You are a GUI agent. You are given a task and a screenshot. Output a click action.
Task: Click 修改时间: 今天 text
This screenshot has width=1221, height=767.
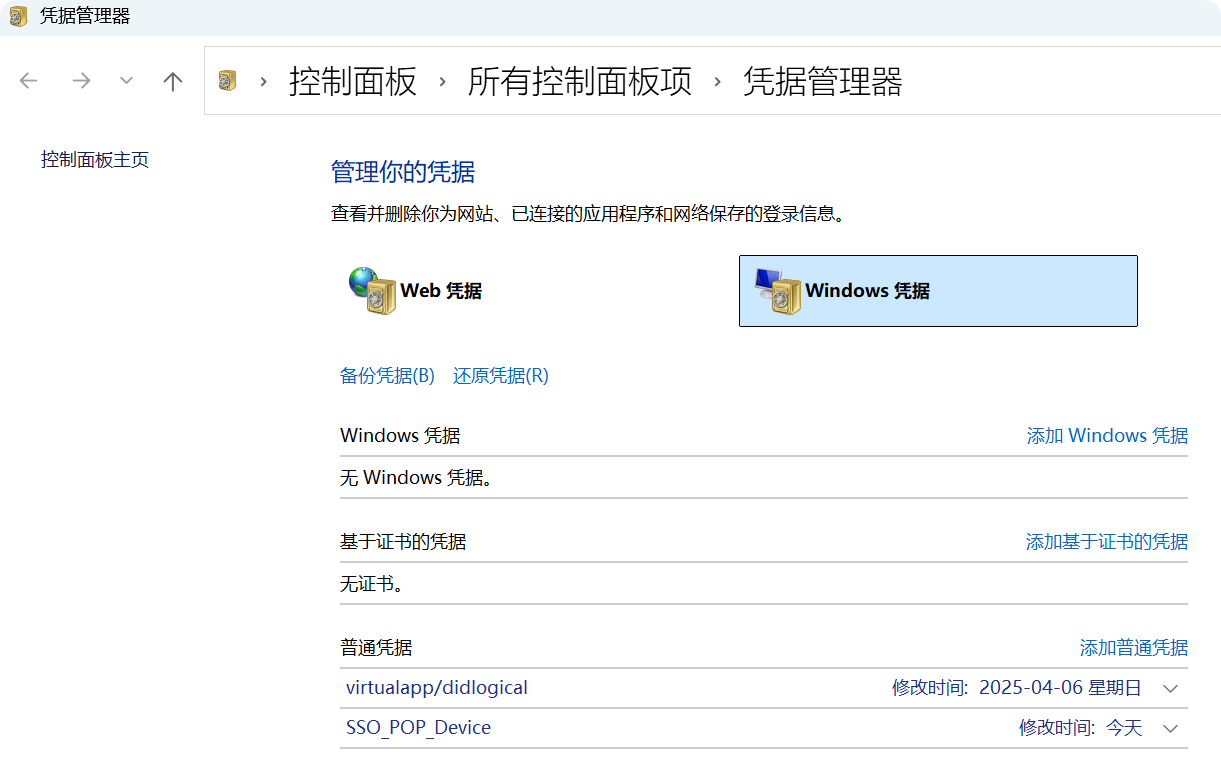coord(1080,728)
